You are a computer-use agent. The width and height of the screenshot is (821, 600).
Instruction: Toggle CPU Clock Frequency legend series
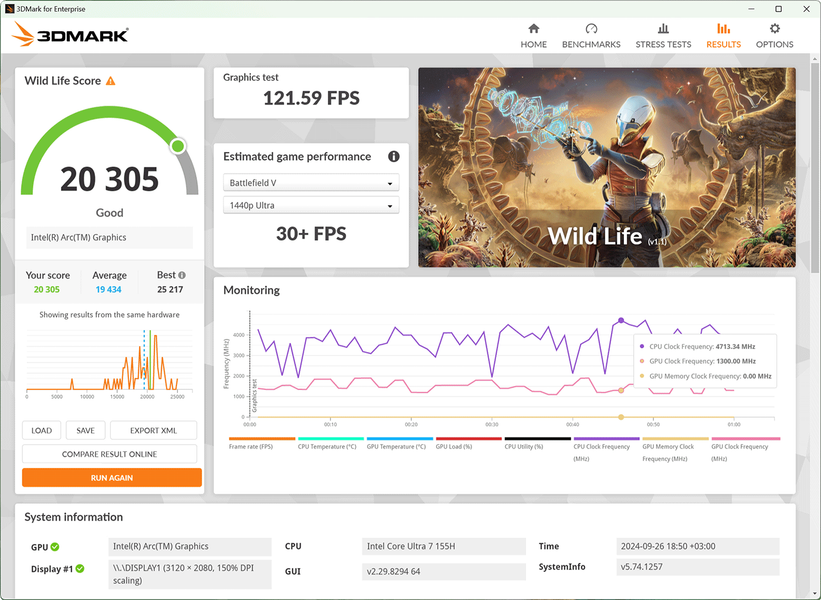point(606,450)
